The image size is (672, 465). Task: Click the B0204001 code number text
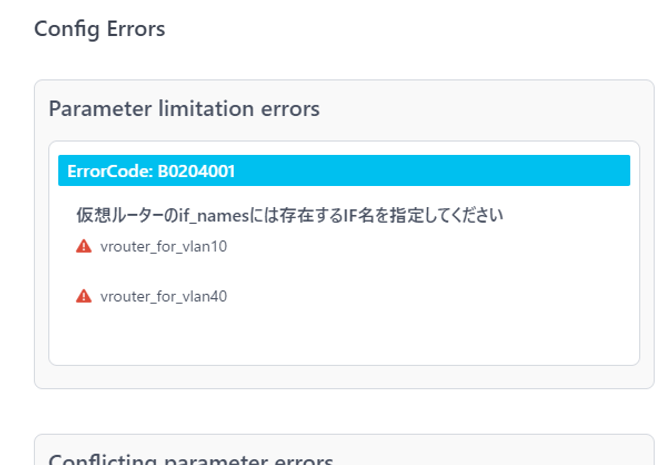tap(196, 171)
